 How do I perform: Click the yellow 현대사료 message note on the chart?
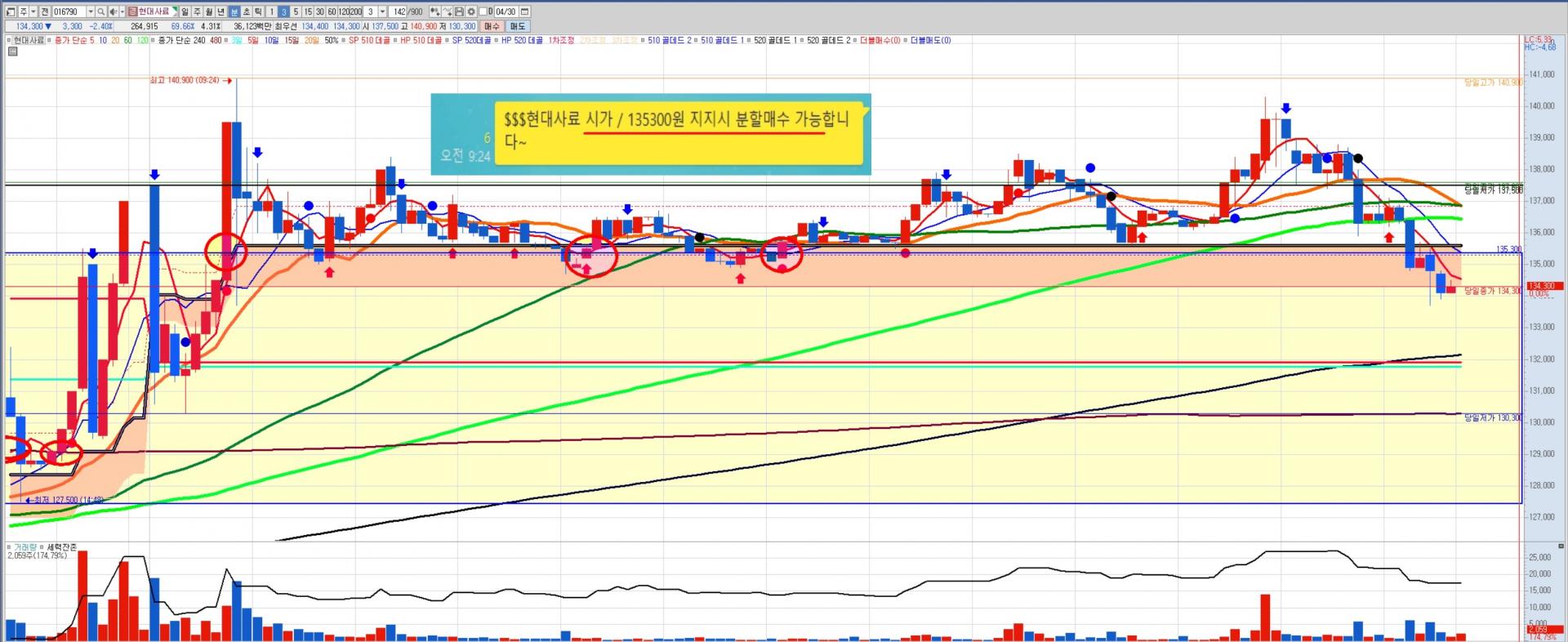(x=678, y=133)
